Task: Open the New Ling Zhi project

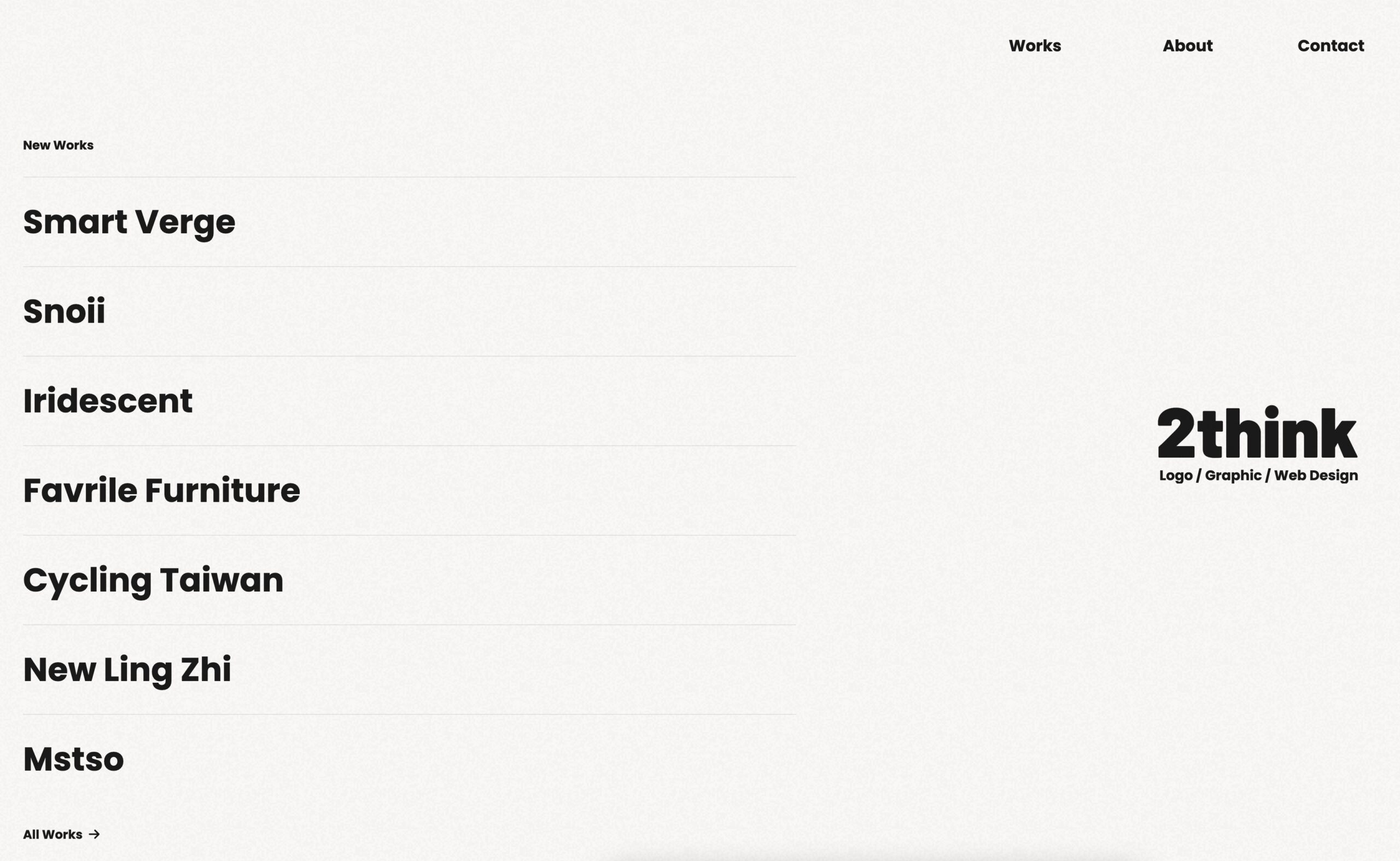Action: 126,670
